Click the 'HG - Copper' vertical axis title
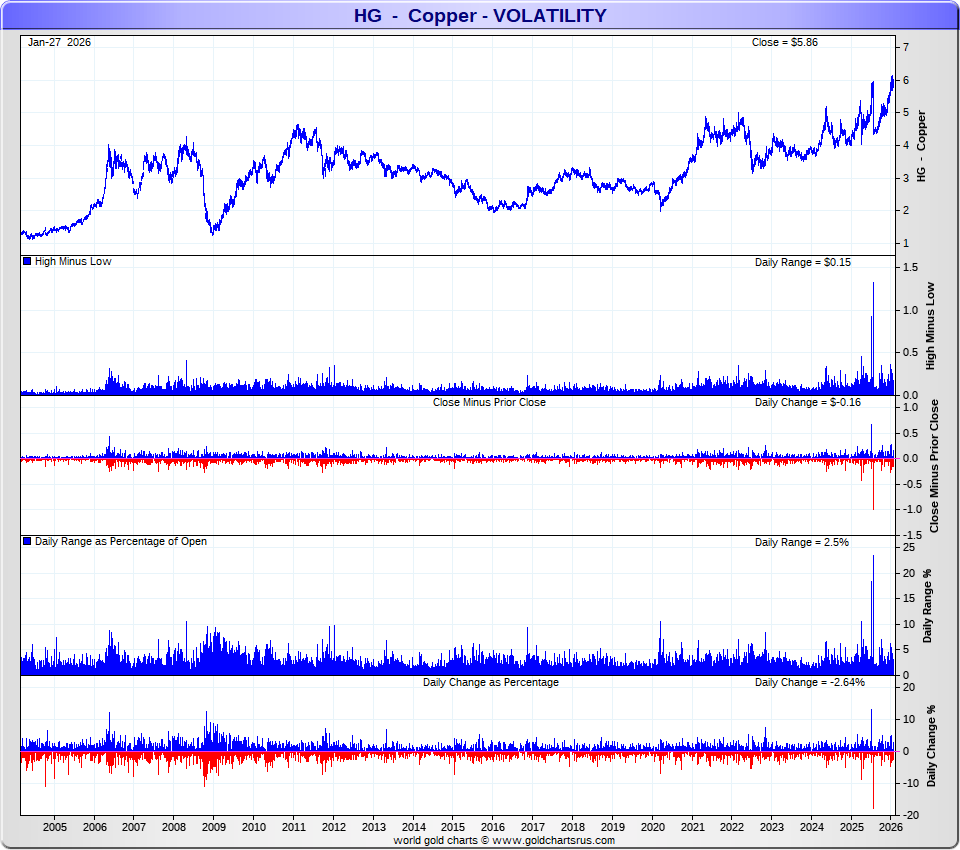The width and height of the screenshot is (960, 850). tap(921, 146)
